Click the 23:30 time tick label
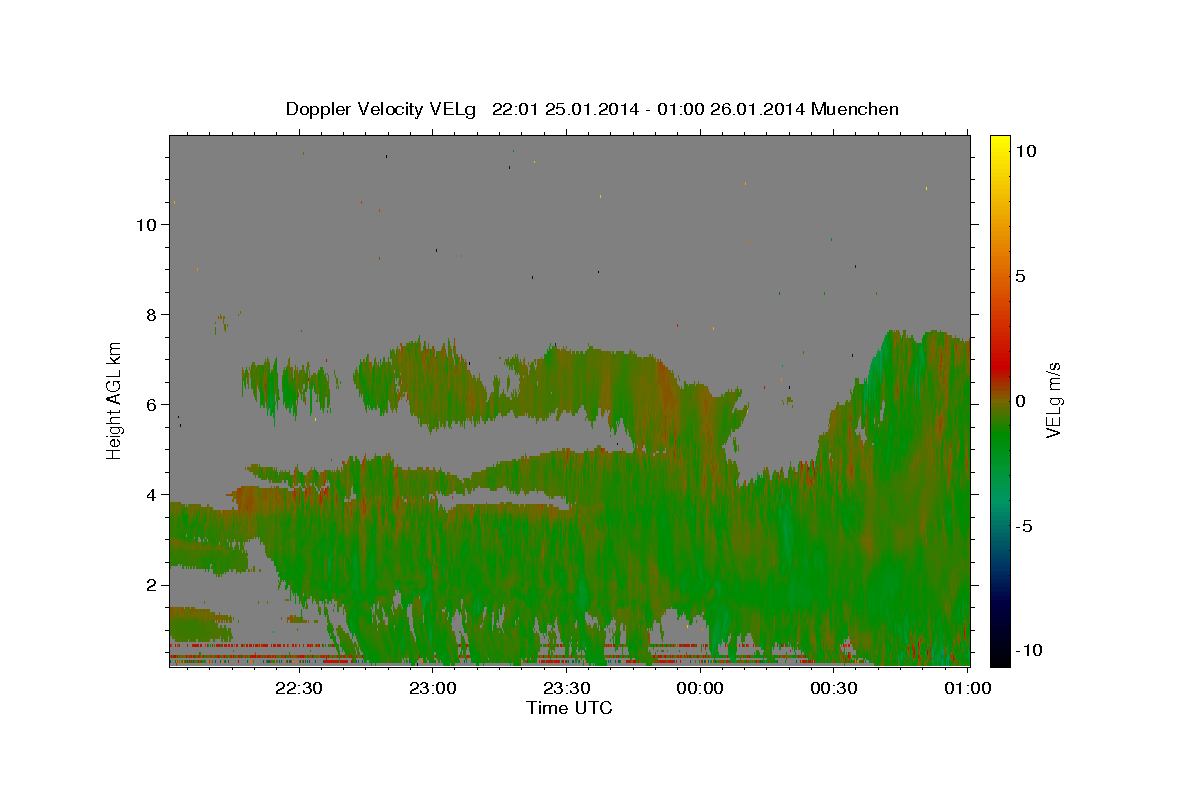The image size is (1200, 800). tap(566, 688)
